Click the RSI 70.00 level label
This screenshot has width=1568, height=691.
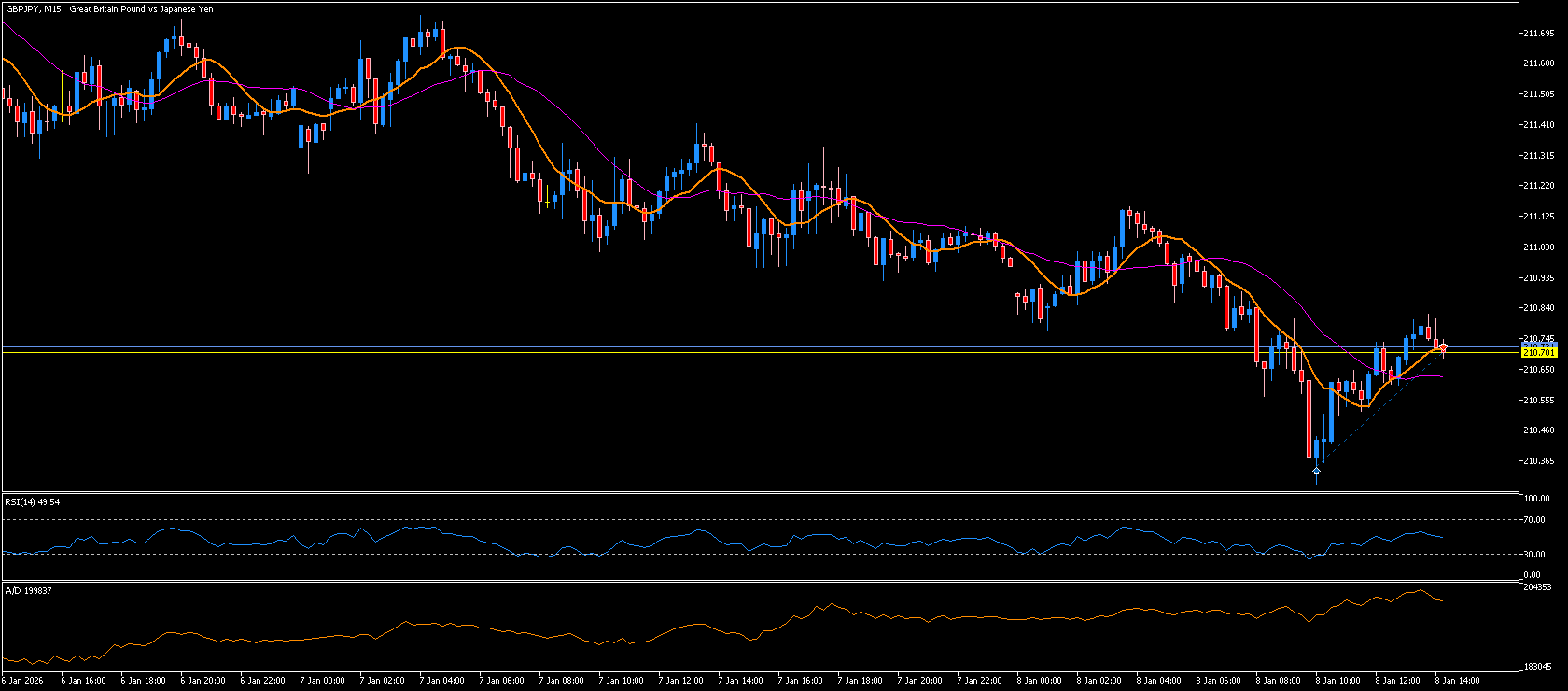tap(1533, 520)
